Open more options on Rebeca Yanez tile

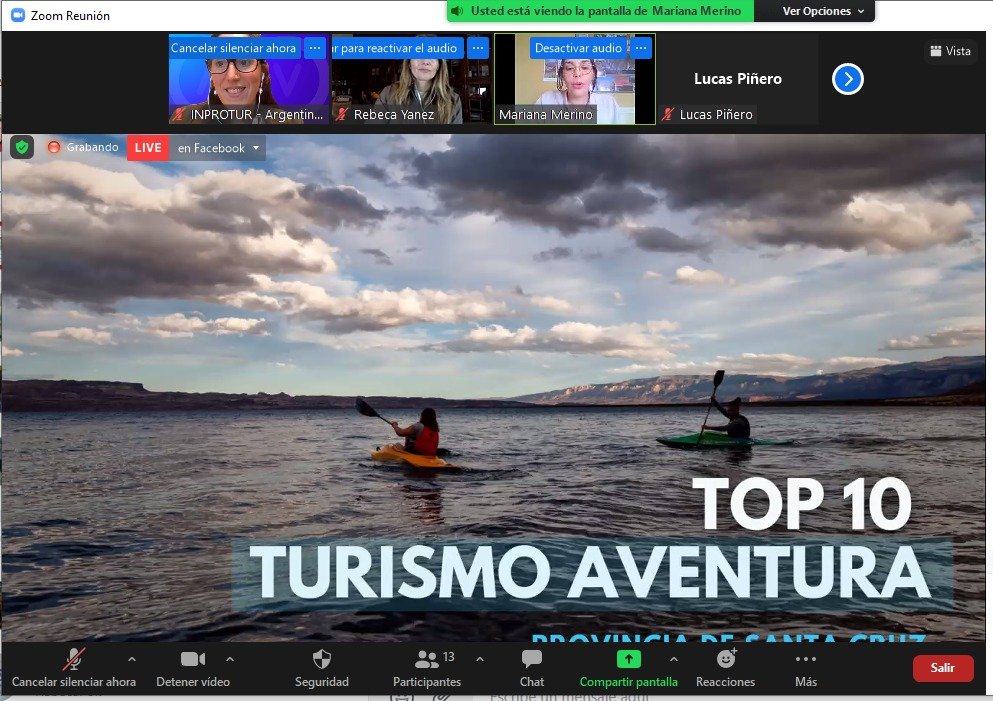tap(478, 48)
